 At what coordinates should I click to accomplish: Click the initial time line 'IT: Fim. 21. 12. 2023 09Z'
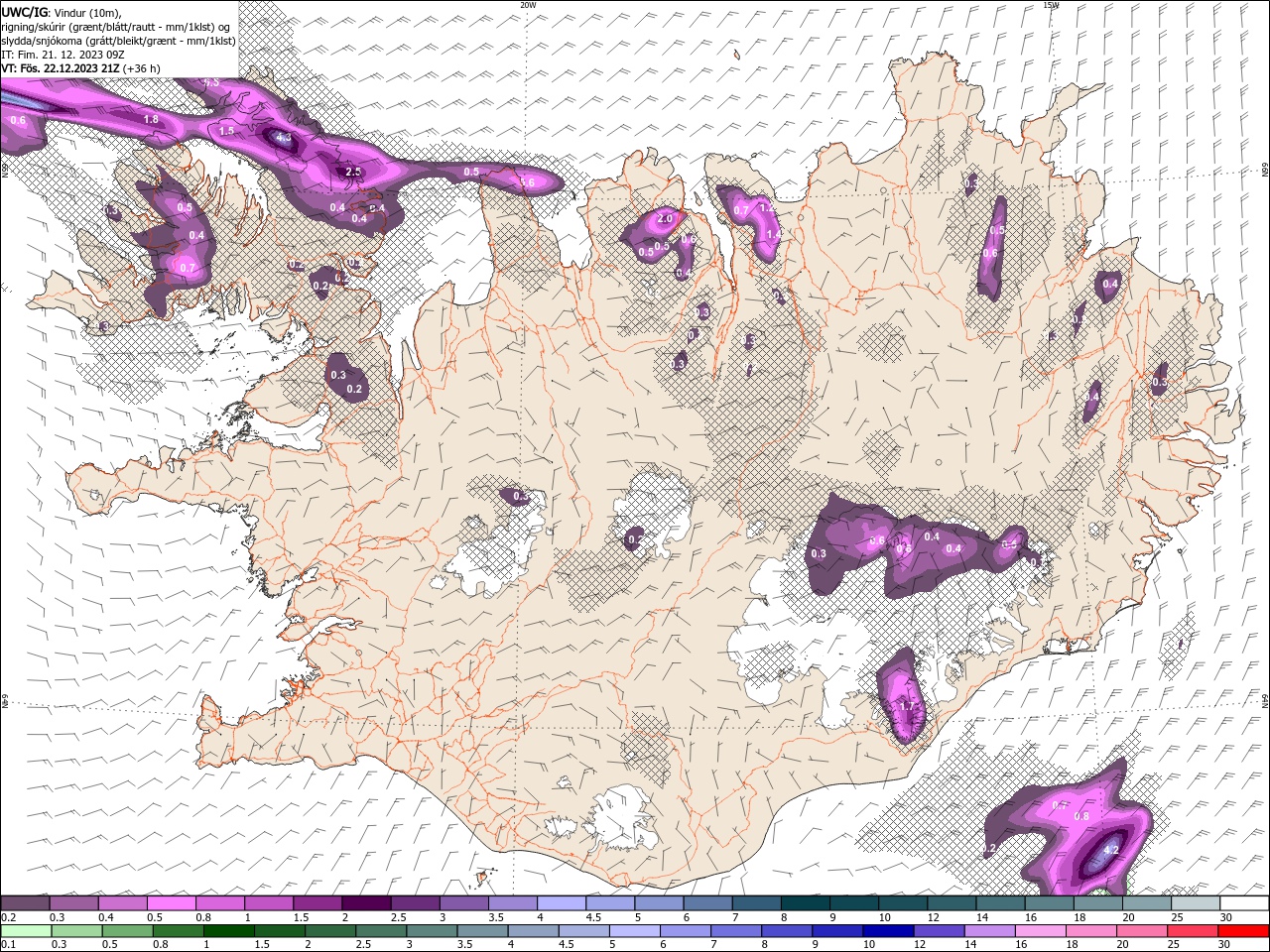pos(63,55)
